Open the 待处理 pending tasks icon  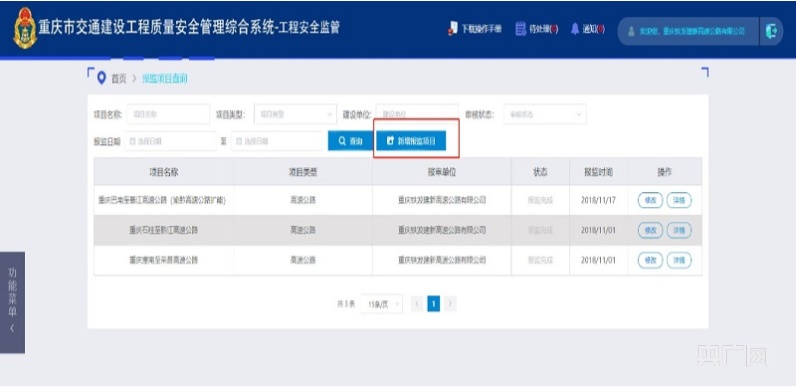click(x=520, y=29)
